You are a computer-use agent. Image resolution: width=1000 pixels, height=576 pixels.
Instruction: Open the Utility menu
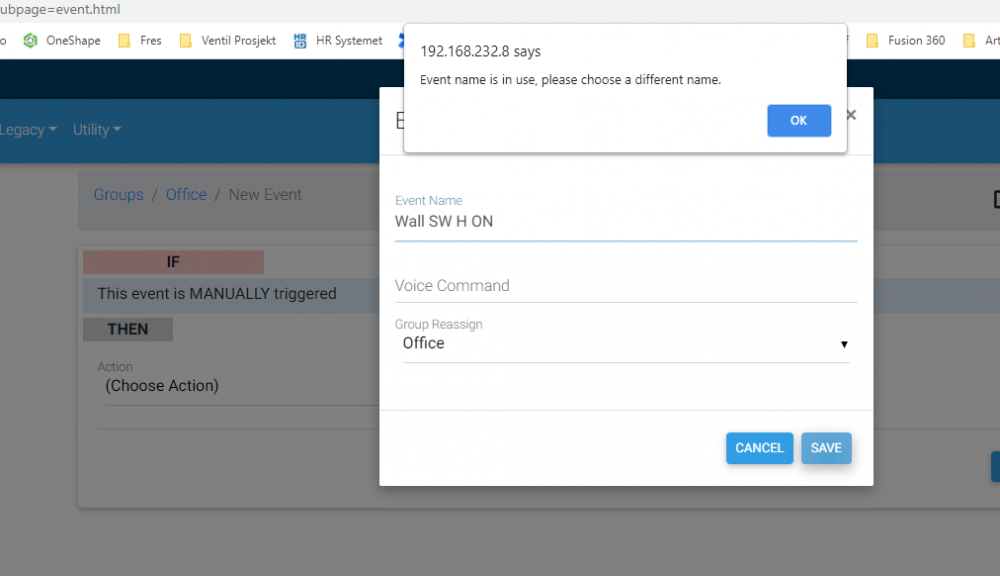click(96, 130)
